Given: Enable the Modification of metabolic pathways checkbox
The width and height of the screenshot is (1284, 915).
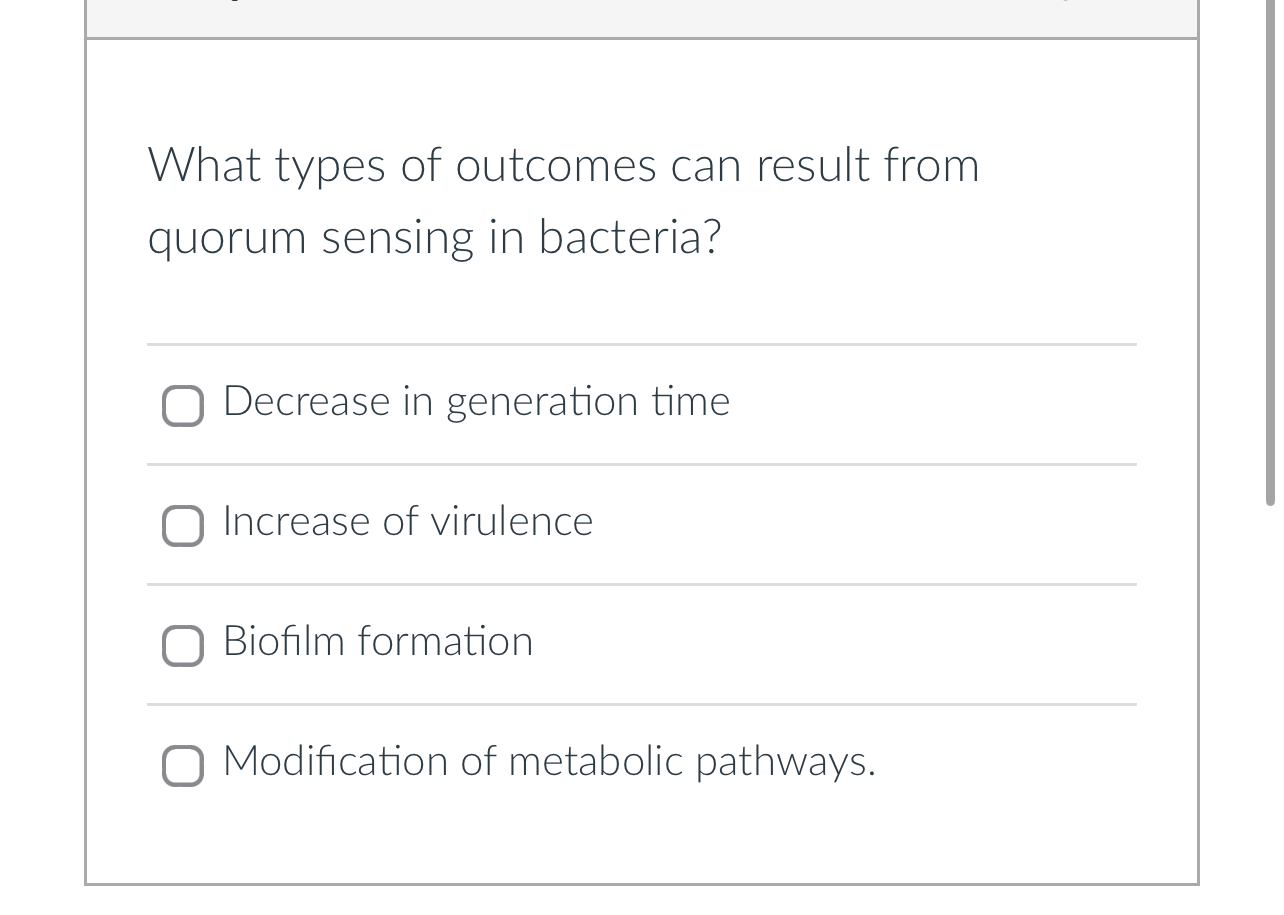Looking at the screenshot, I should (x=183, y=766).
